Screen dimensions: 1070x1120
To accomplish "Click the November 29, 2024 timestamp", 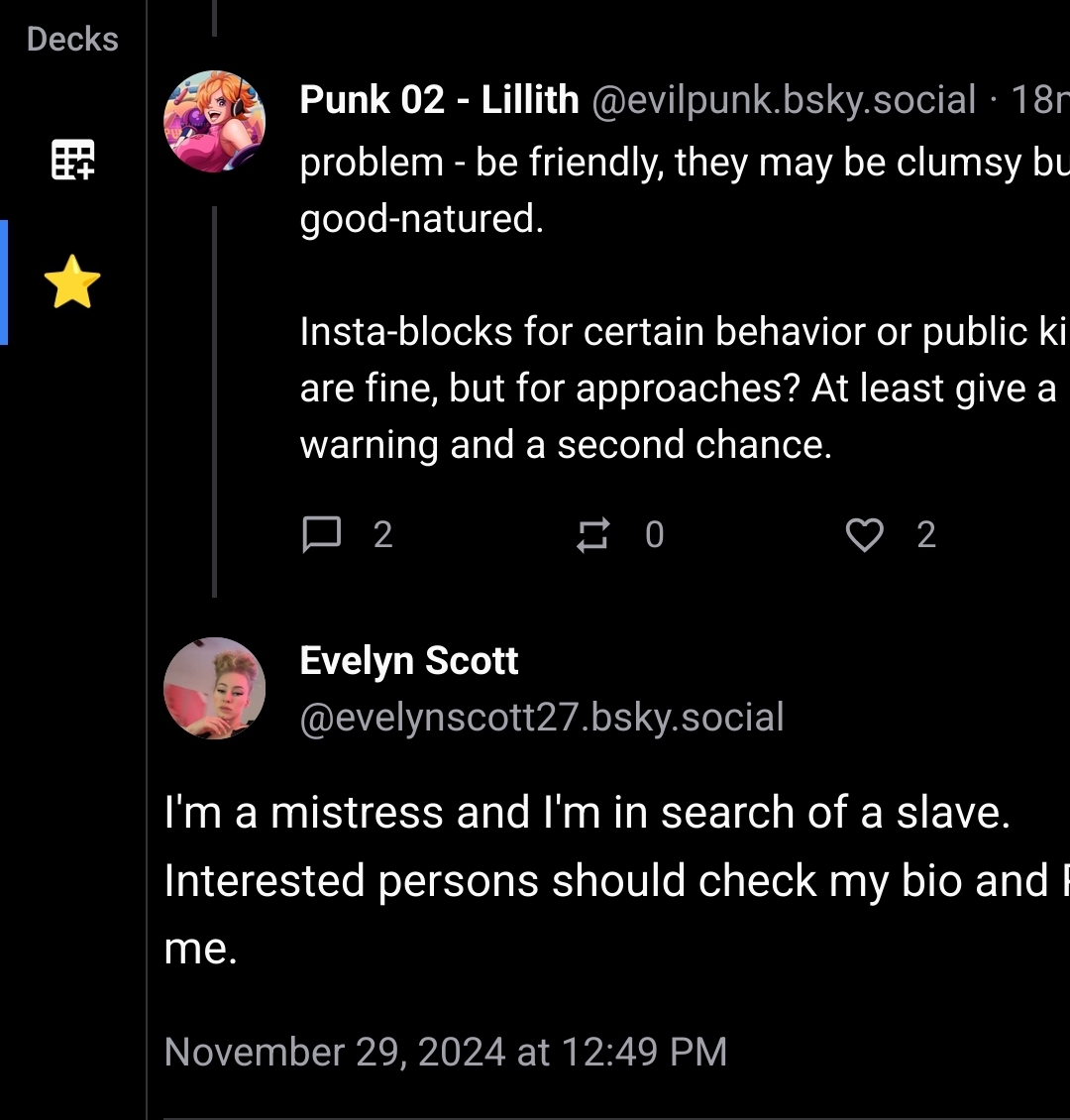I will (445, 1052).
